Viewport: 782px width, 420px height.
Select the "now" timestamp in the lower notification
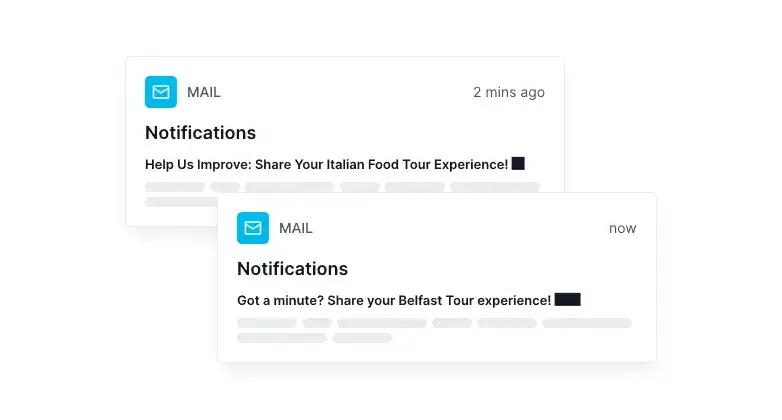point(622,228)
